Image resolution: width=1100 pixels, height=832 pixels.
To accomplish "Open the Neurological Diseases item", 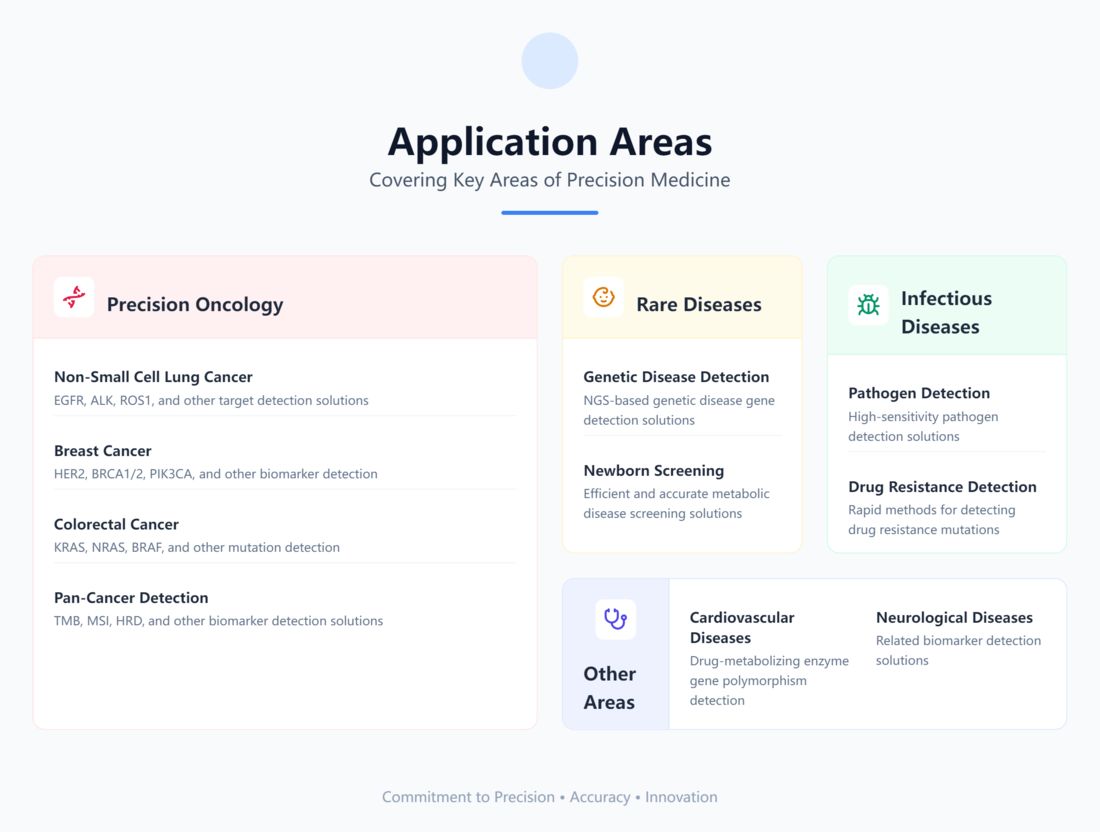I will 954,618.
